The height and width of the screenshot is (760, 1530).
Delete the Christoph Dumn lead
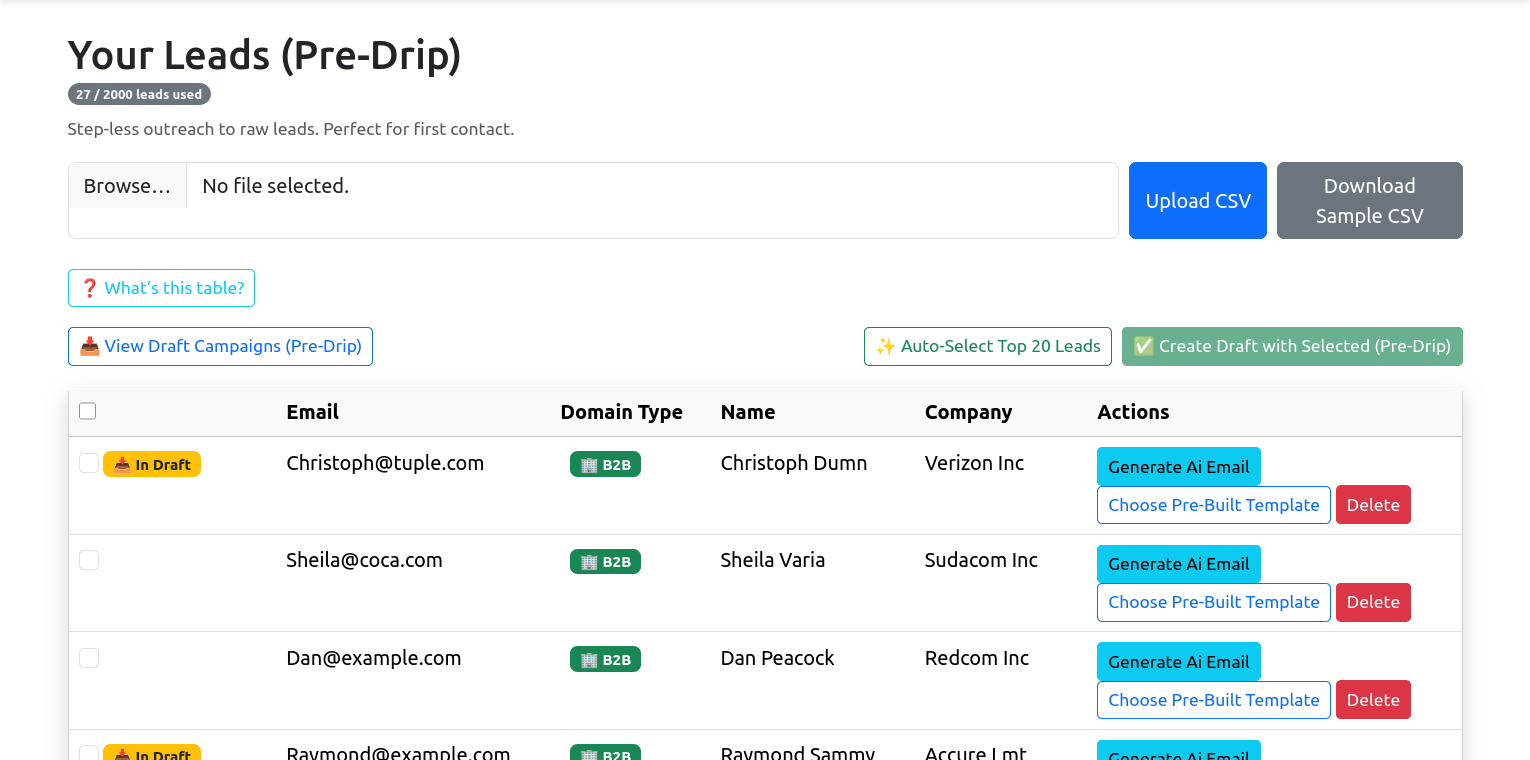coord(1372,505)
